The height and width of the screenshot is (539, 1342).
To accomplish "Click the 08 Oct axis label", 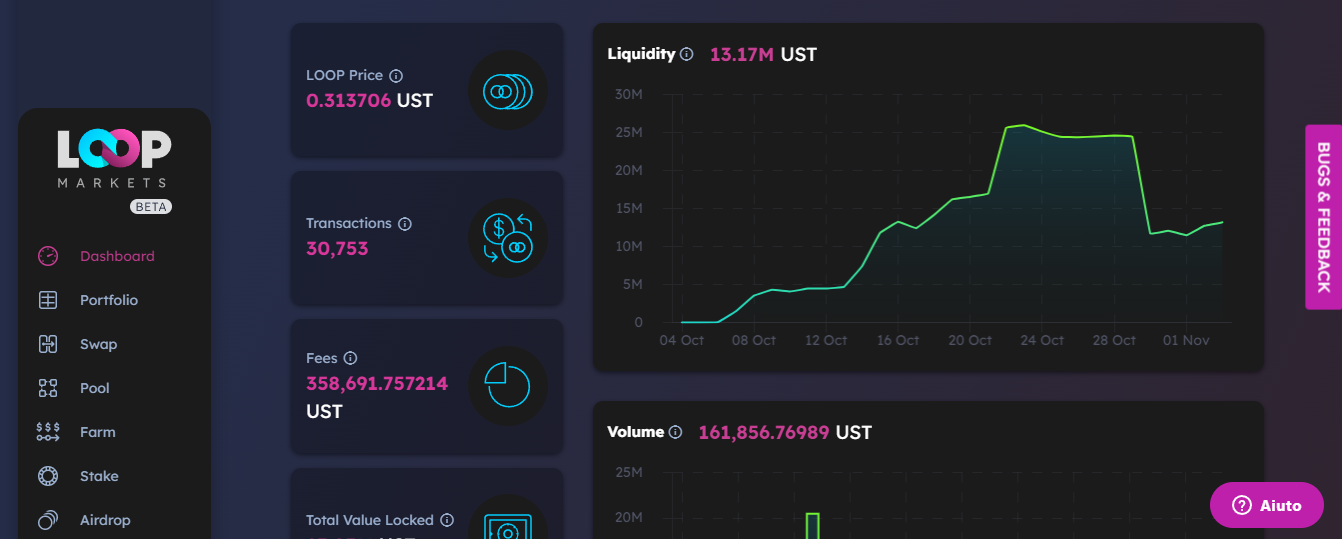I will click(753, 340).
